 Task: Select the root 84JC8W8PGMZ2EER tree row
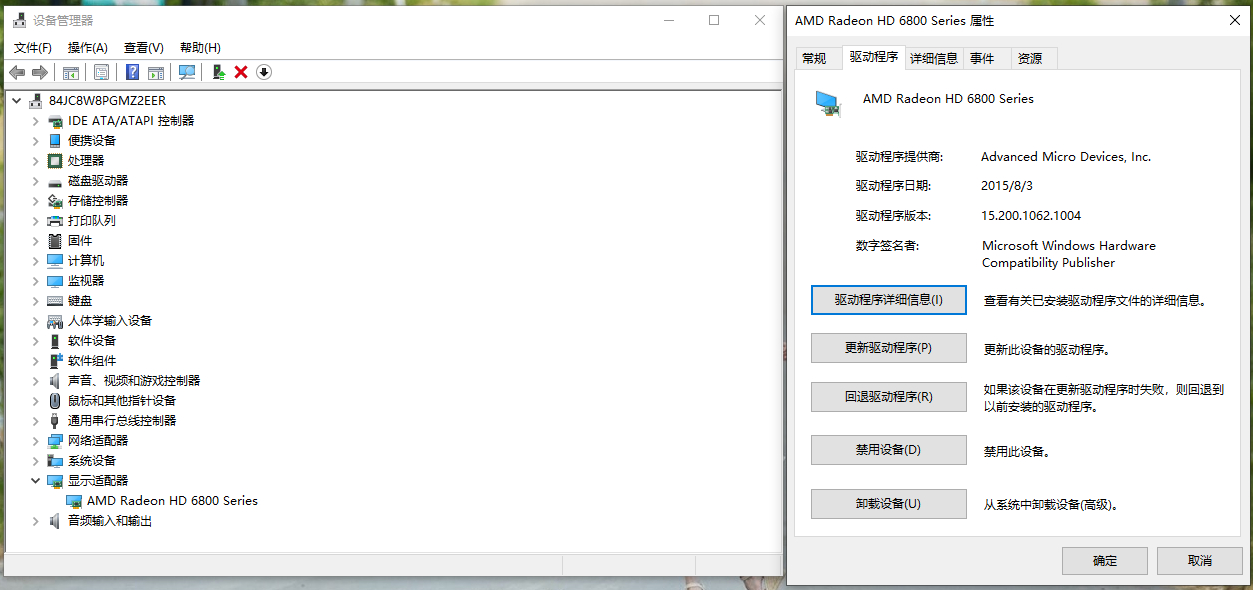tap(107, 101)
